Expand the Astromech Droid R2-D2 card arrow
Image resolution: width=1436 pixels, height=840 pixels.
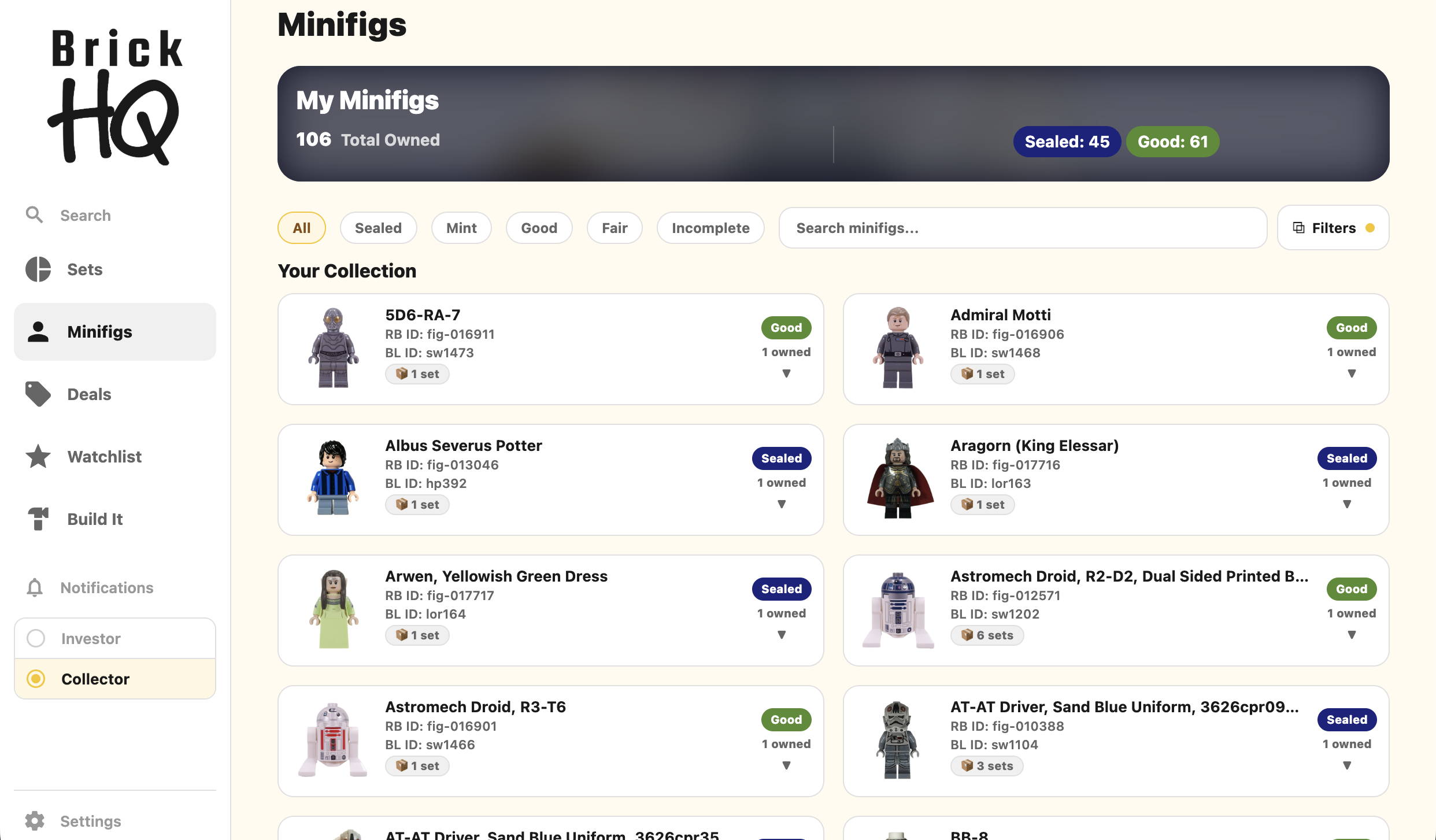coord(1352,635)
